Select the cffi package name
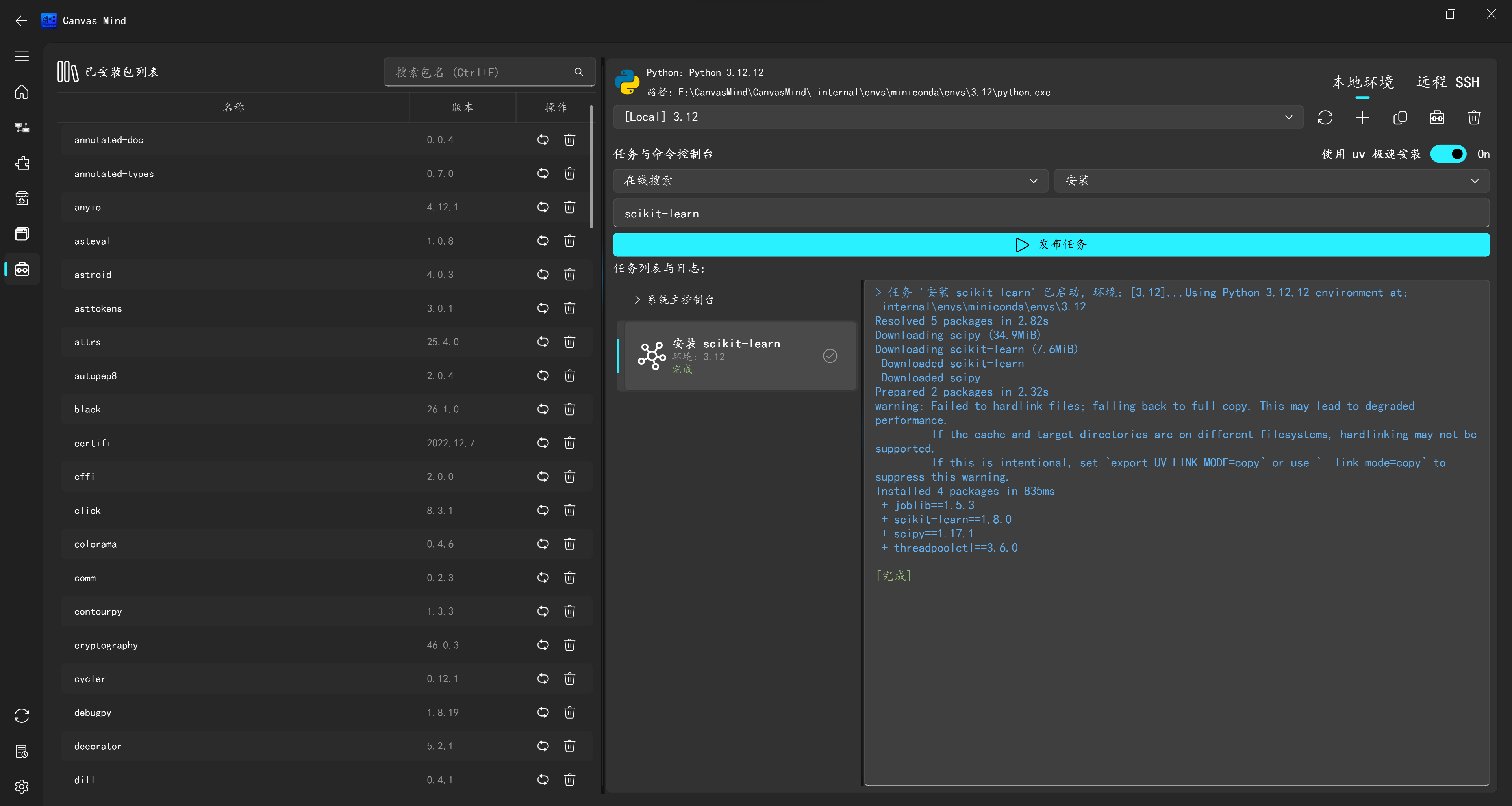Screen dimensions: 1512x806 84,477
